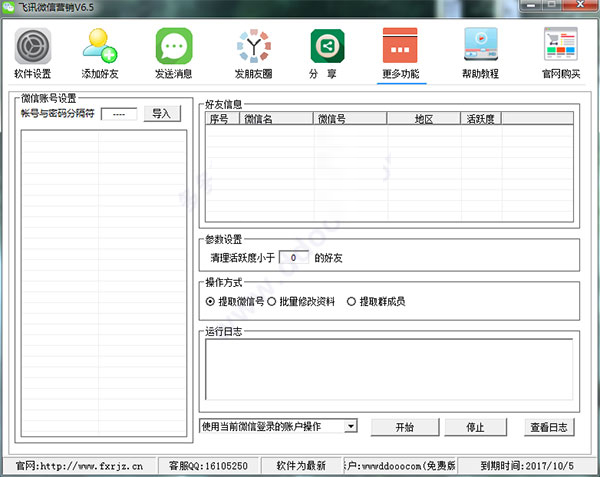Image resolution: width=600 pixels, height=477 pixels.
Task: Click the empty WeChat account list
Action: pos(104,283)
